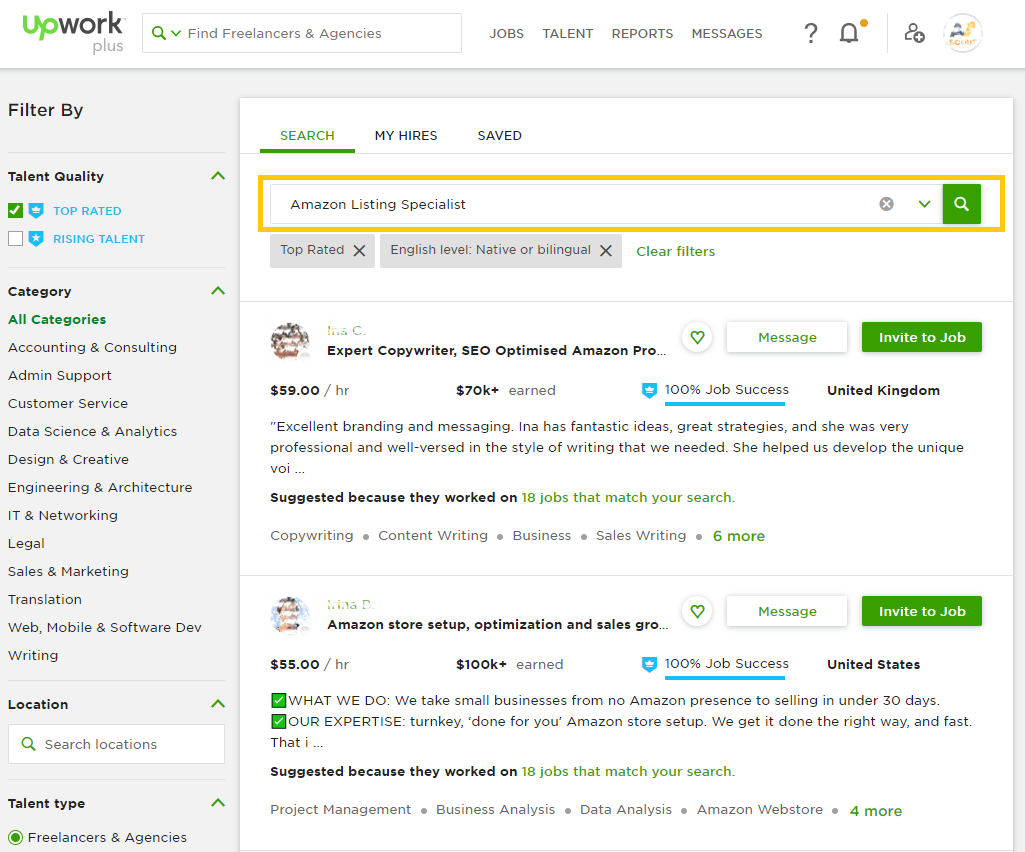
Task: Show 4 more skills
Action: (x=876, y=811)
